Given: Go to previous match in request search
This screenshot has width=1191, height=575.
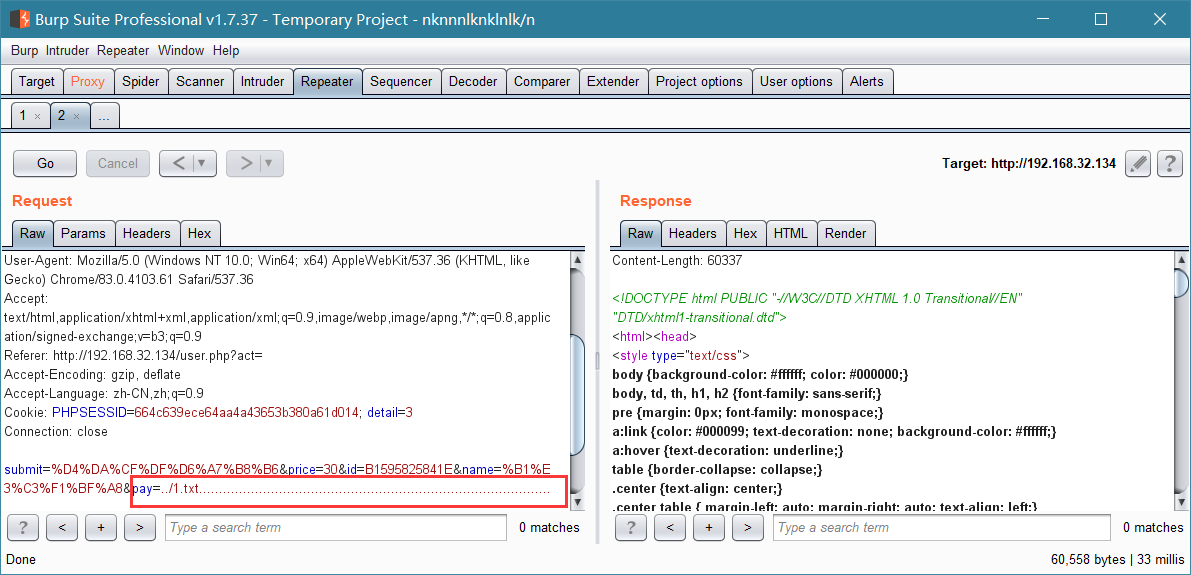Looking at the screenshot, I should point(62,526).
